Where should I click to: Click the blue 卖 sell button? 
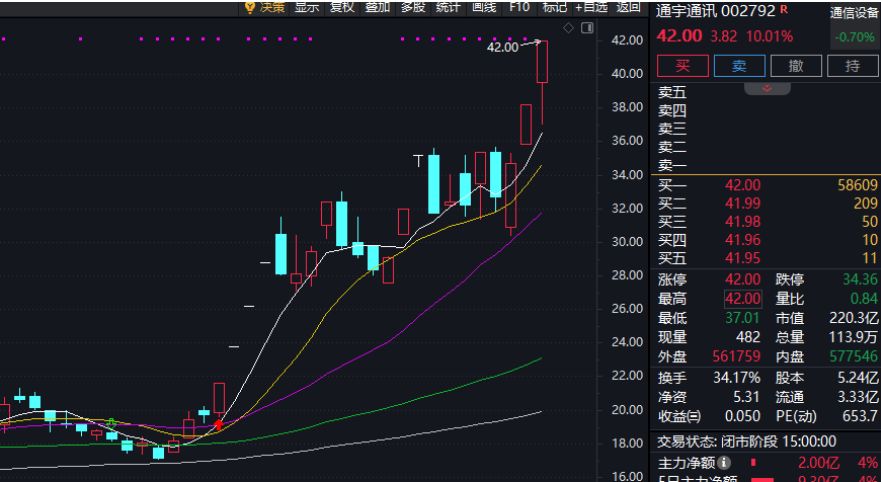739,66
